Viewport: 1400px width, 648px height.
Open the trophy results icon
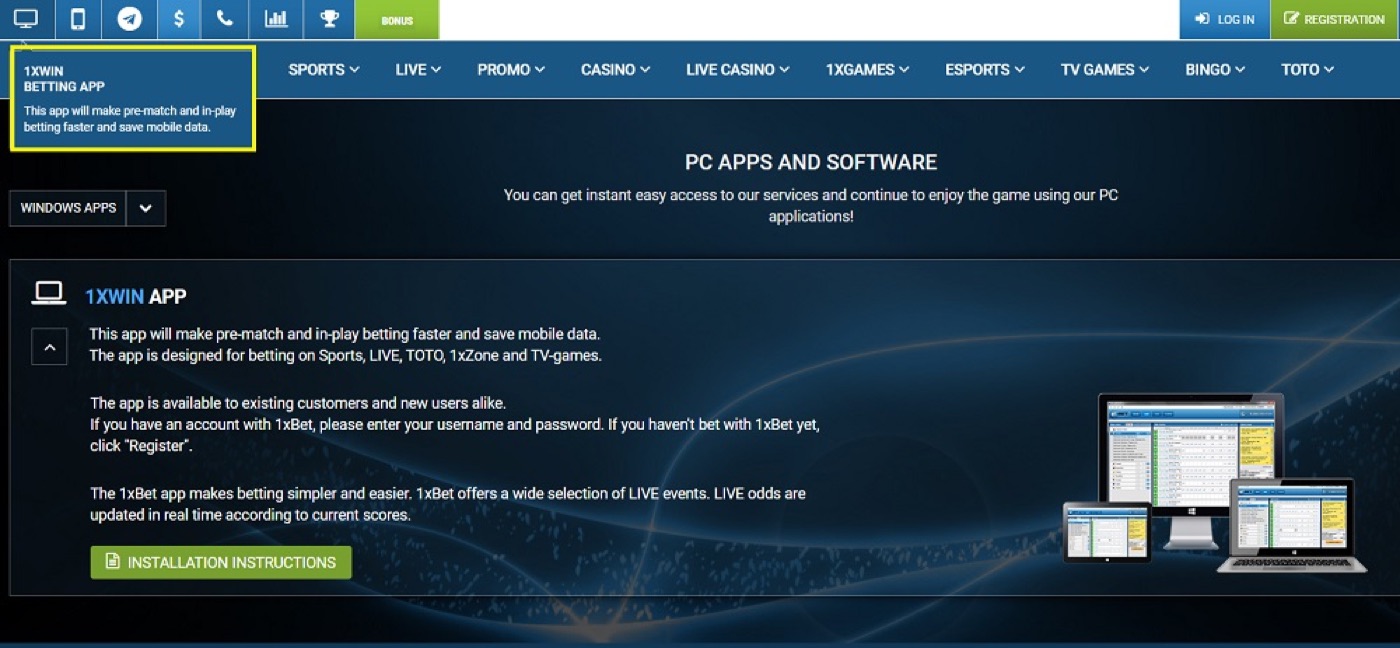(328, 19)
